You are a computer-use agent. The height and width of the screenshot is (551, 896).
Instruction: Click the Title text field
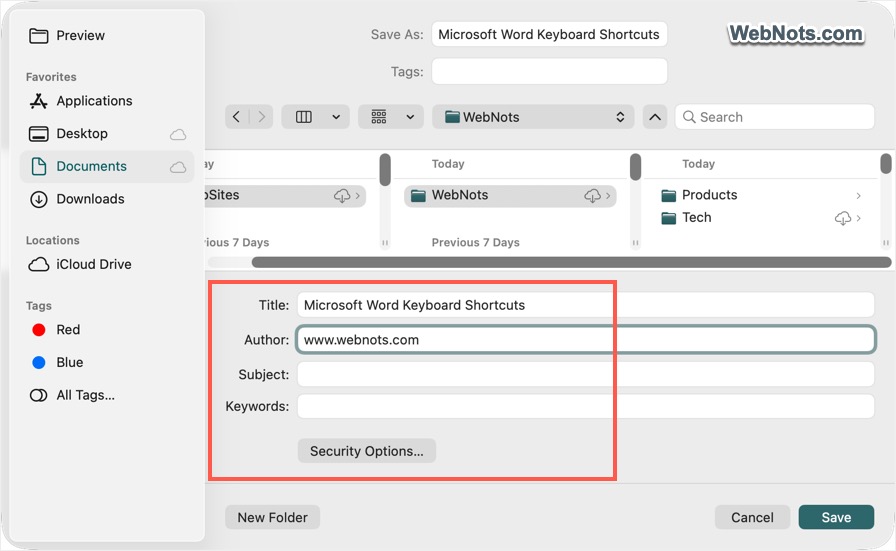point(586,305)
